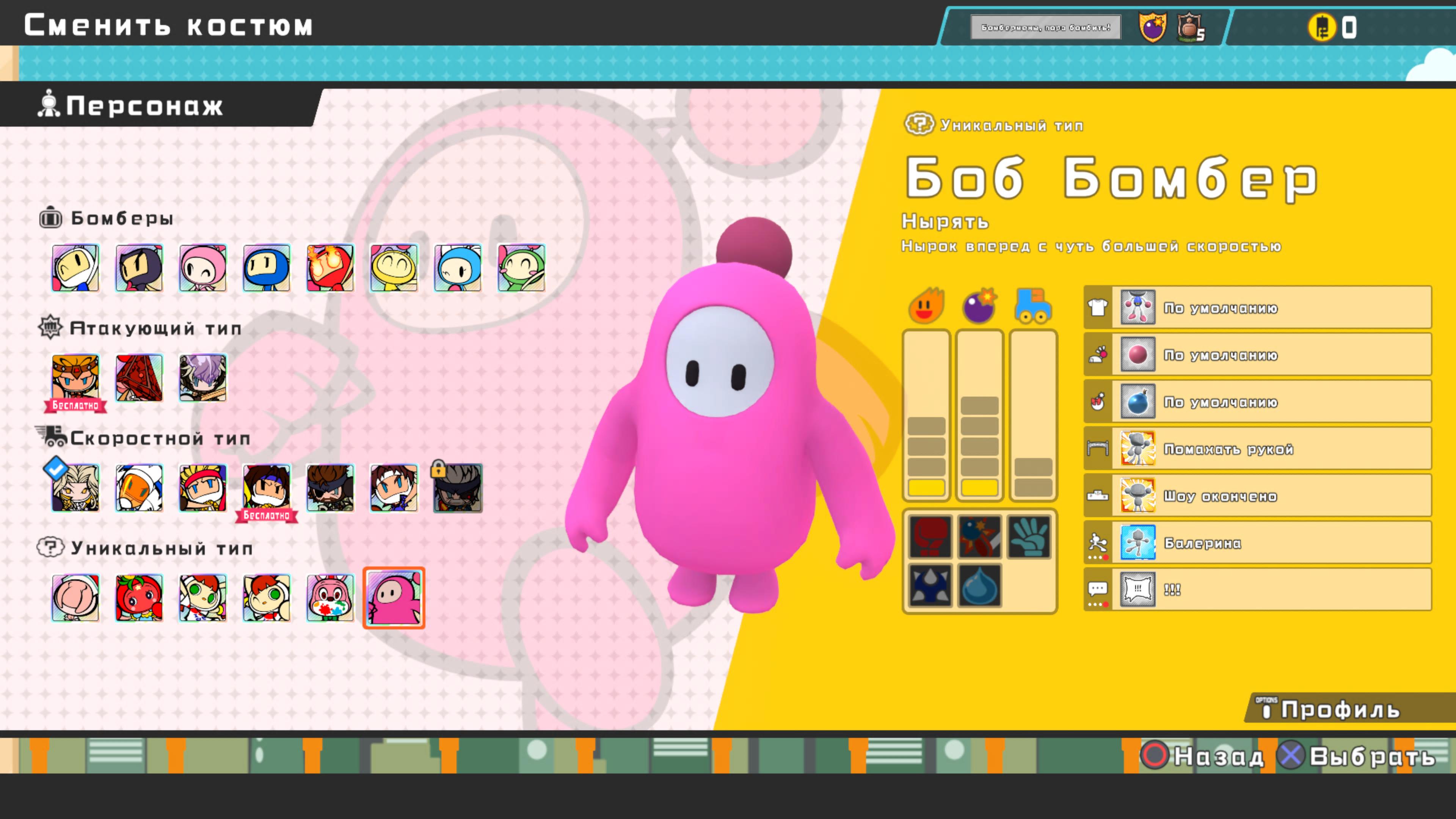This screenshot has width=1456, height=819.
Task: Click the level 5 bomber emblem
Action: (x=1191, y=27)
